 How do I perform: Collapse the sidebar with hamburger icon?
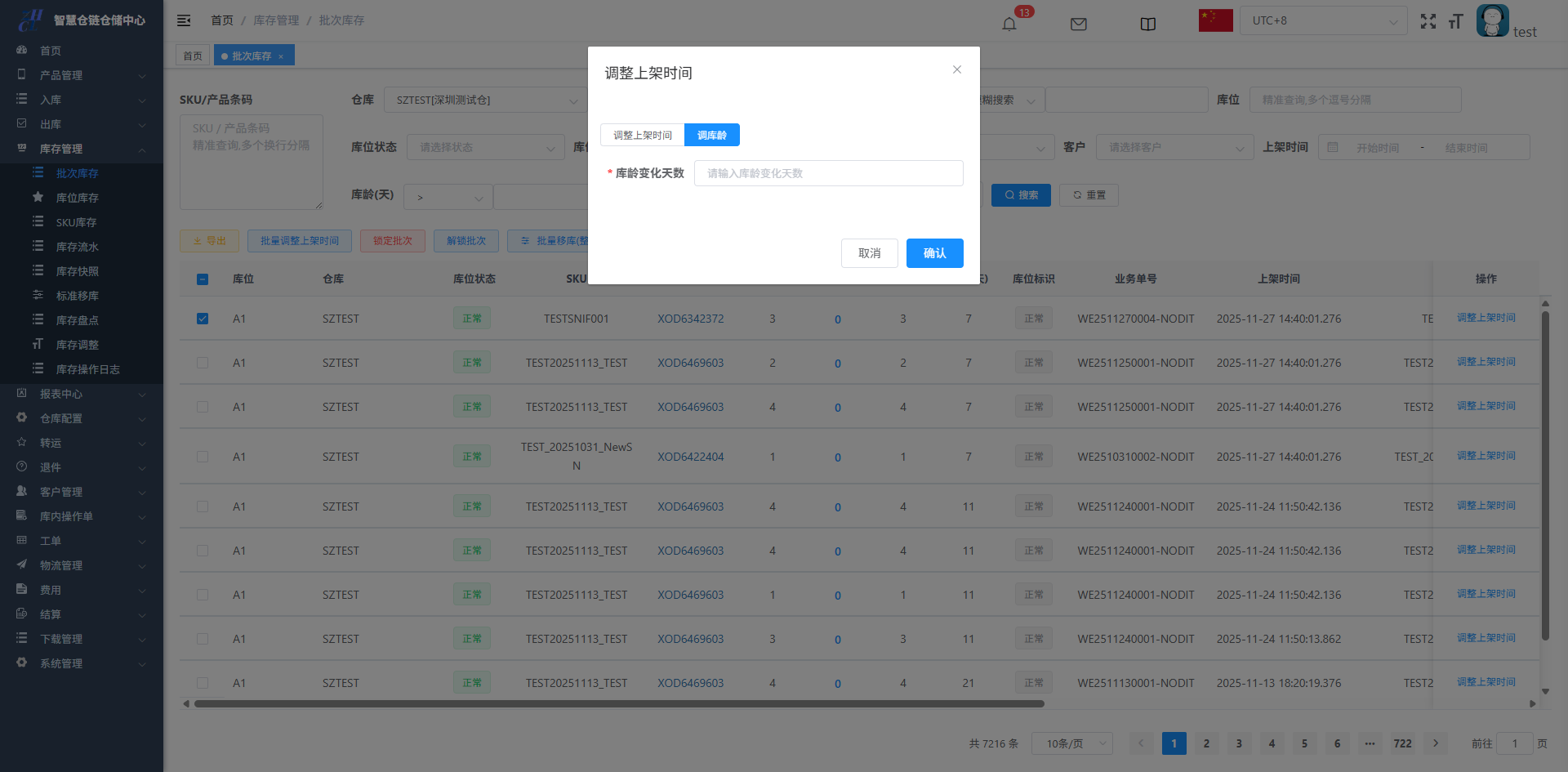(x=184, y=20)
